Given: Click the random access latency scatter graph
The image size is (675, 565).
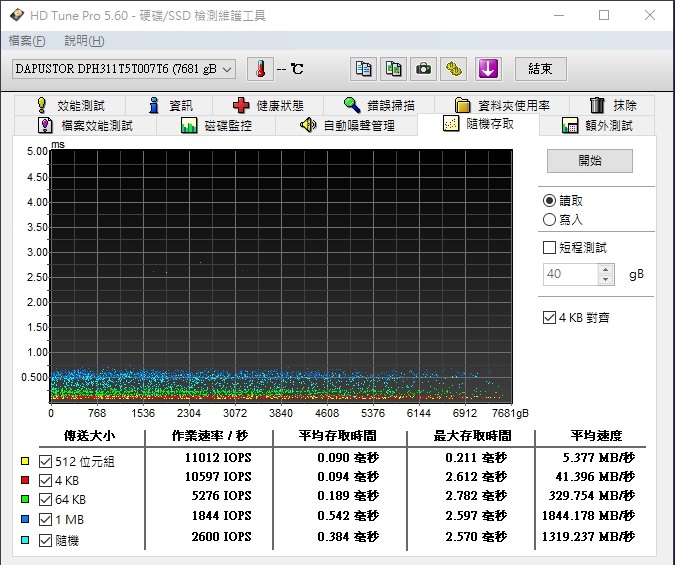Looking at the screenshot, I should point(281,276).
